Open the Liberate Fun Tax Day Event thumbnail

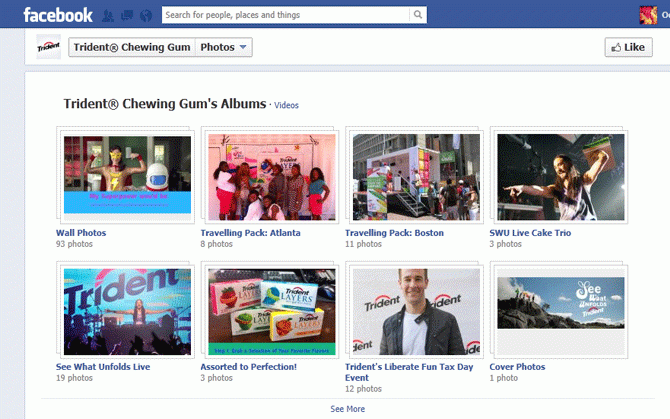click(x=416, y=311)
